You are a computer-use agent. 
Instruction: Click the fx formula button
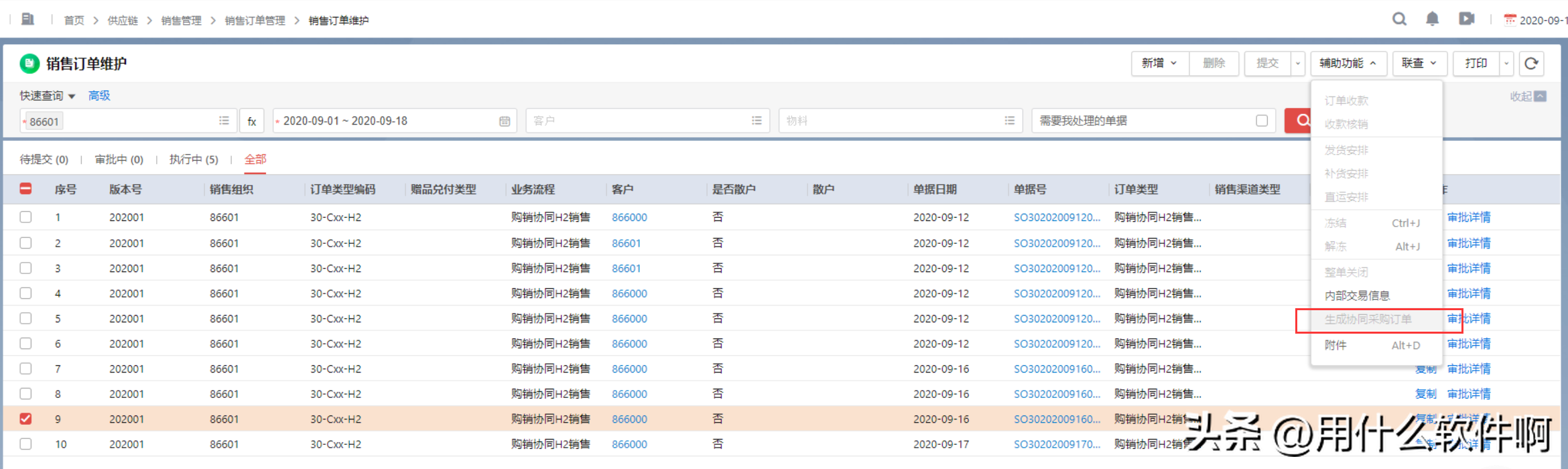[x=252, y=121]
